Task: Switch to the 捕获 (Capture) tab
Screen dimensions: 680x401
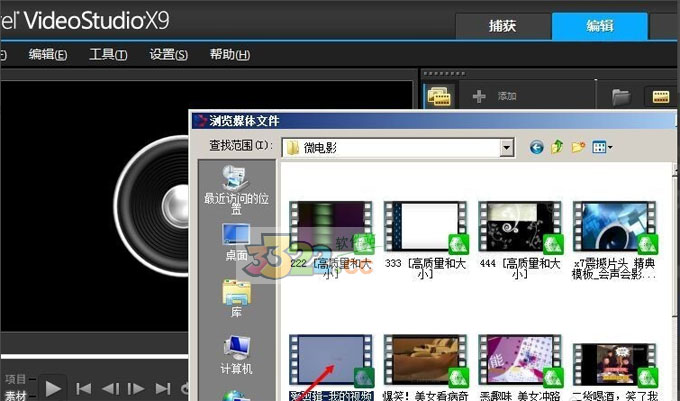Action: (x=503, y=26)
